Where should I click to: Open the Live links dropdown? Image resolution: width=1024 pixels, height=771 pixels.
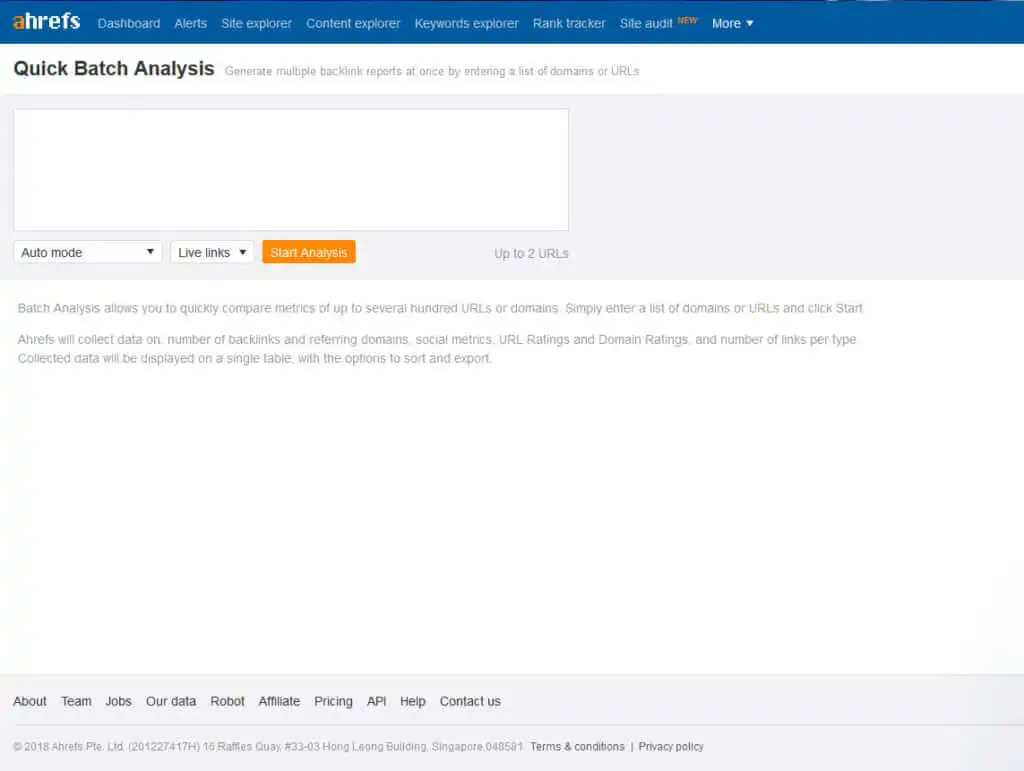(x=212, y=252)
